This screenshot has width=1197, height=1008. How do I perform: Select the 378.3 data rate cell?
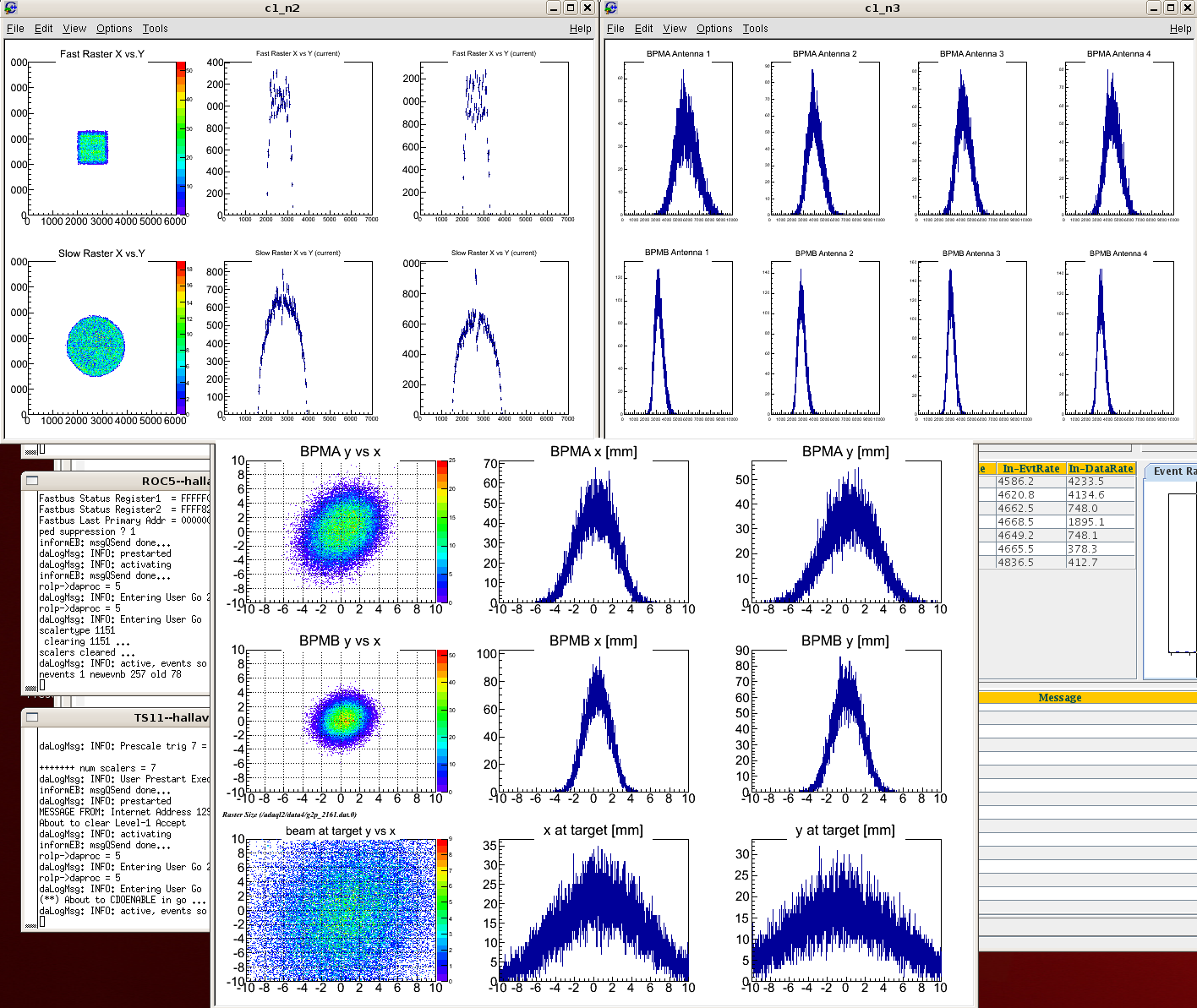click(1101, 549)
